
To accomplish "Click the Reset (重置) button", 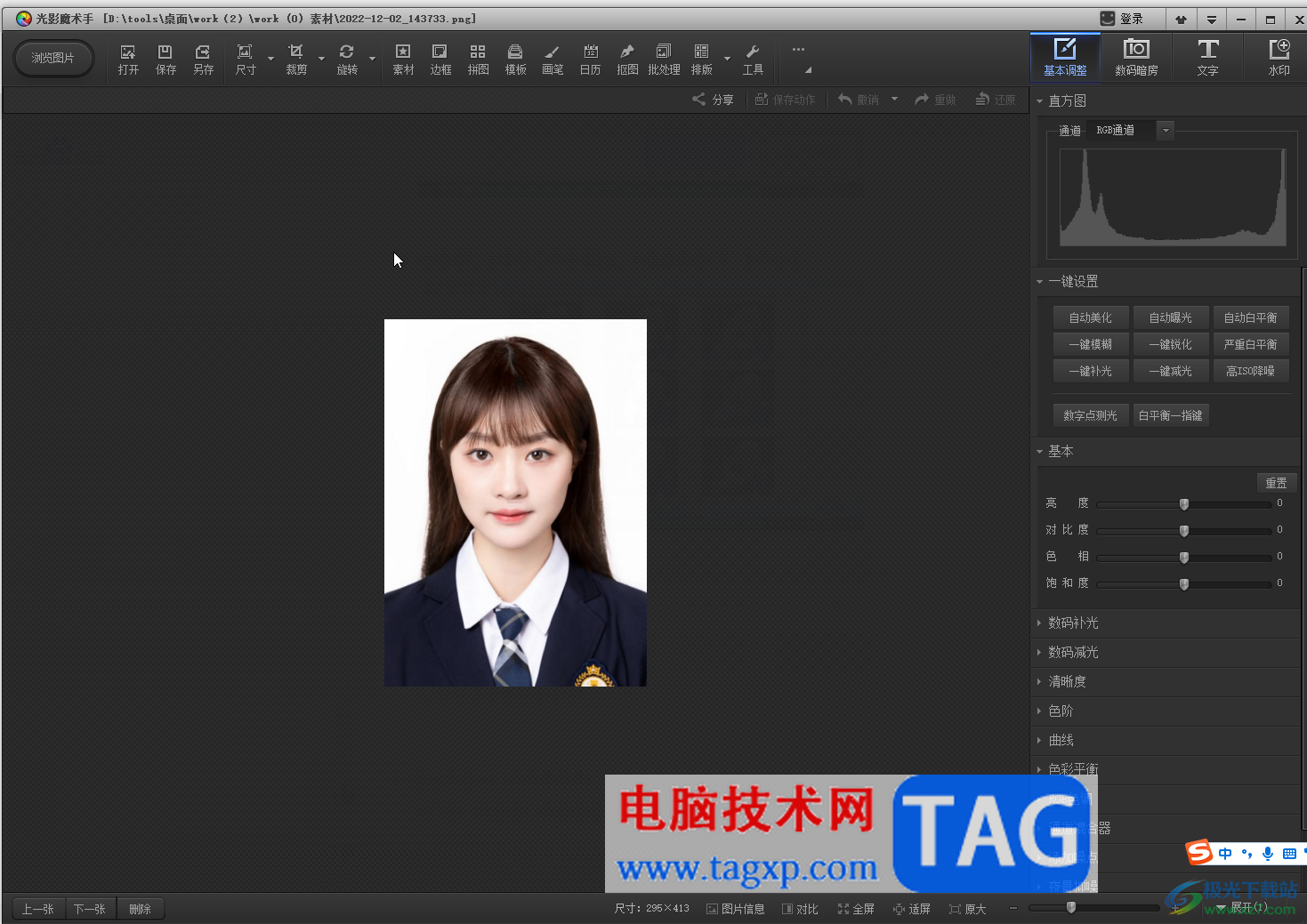I will tap(1276, 483).
